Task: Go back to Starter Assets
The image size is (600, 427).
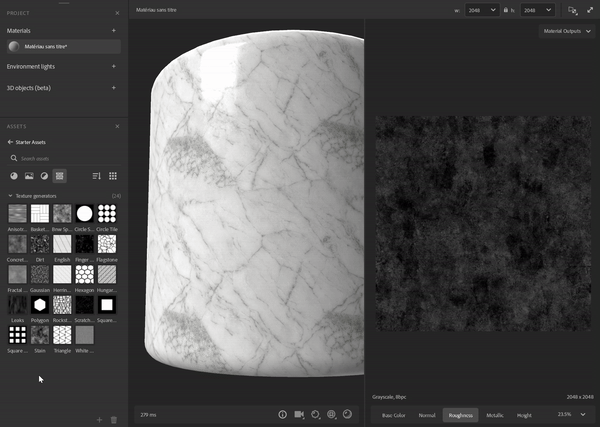Action: tap(26, 142)
